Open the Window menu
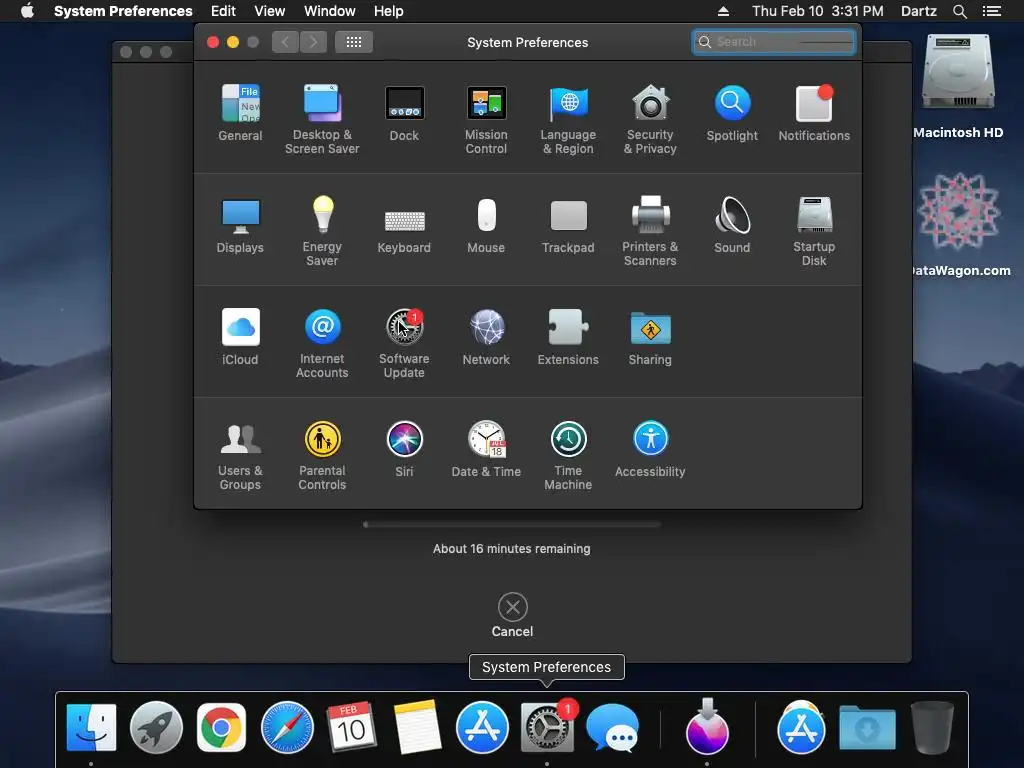The height and width of the screenshot is (768, 1024). pos(330,11)
